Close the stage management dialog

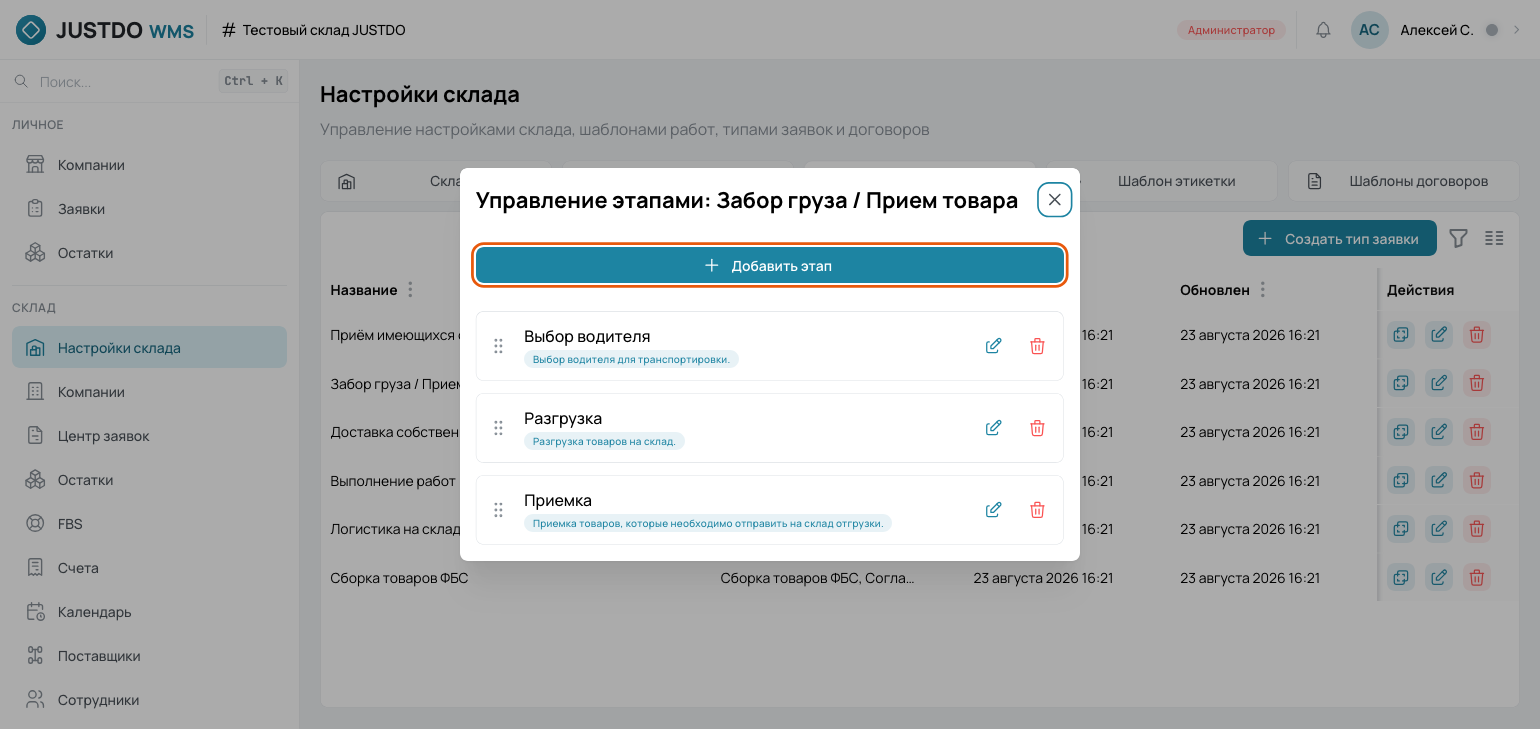click(1054, 200)
